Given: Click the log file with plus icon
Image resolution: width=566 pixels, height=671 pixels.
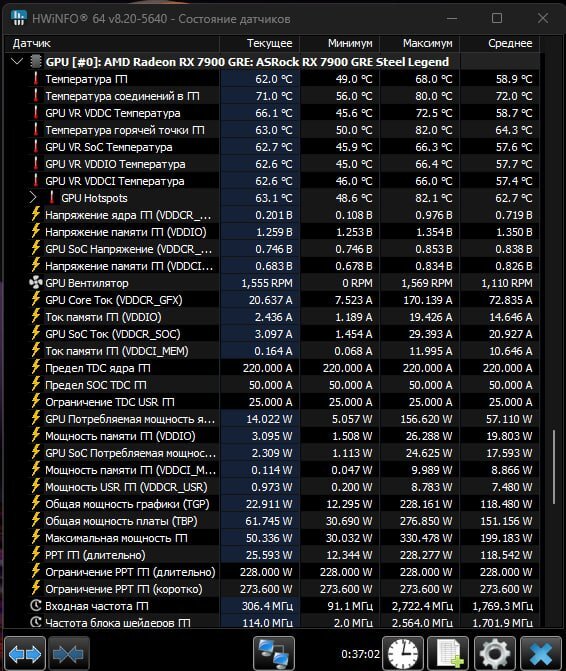Looking at the screenshot, I should [448, 654].
